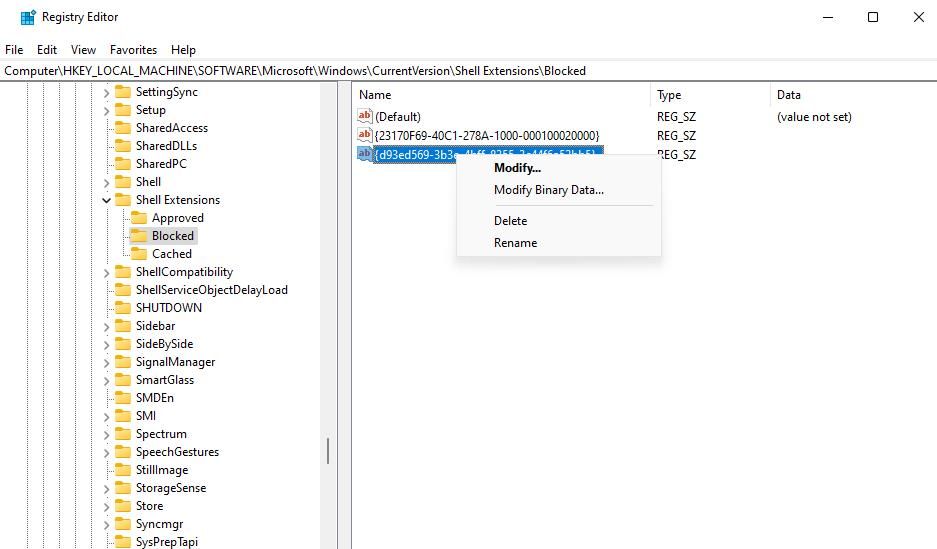Click the ShellCompatibility folder icon
This screenshot has height=549, width=937.
pos(123,272)
